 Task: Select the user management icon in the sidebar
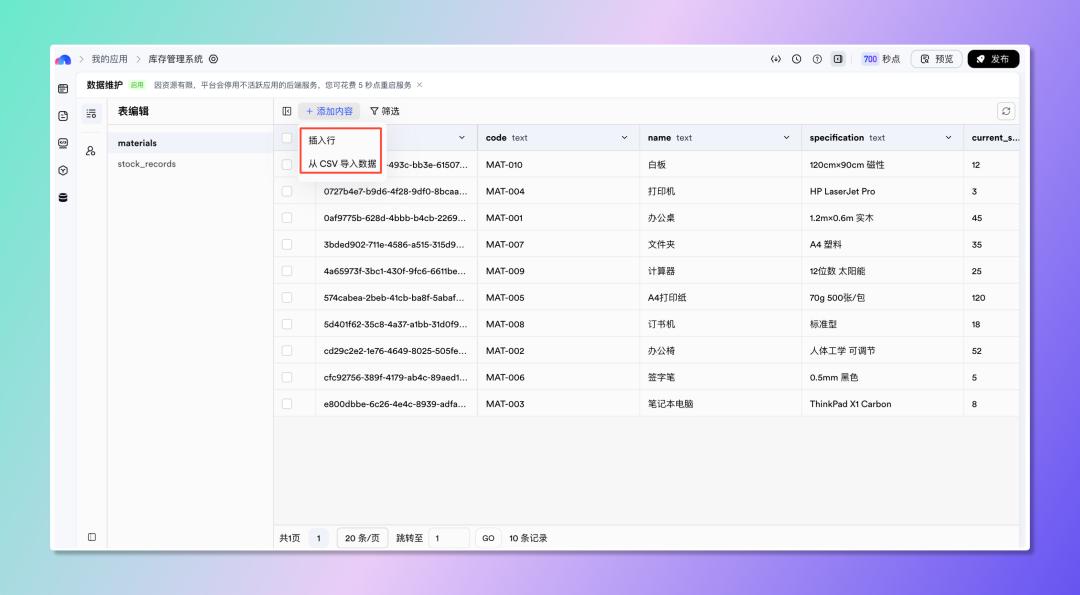(x=91, y=151)
